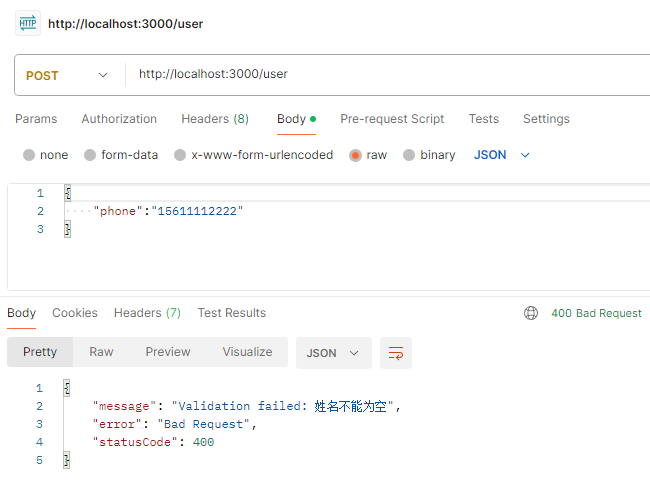650x482 pixels.
Task: Click the closing brace on request line 3
Action: pyautogui.click(x=68, y=229)
